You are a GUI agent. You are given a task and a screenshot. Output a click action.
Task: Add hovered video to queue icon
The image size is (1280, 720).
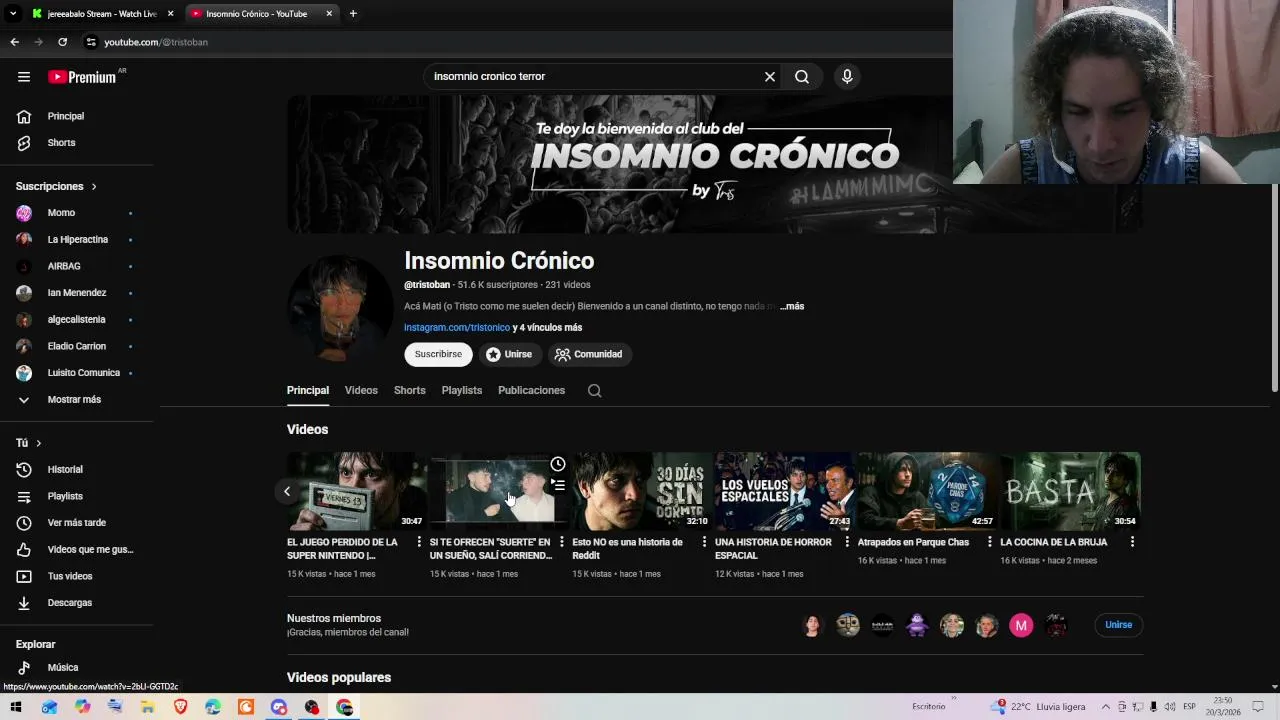pyautogui.click(x=558, y=485)
